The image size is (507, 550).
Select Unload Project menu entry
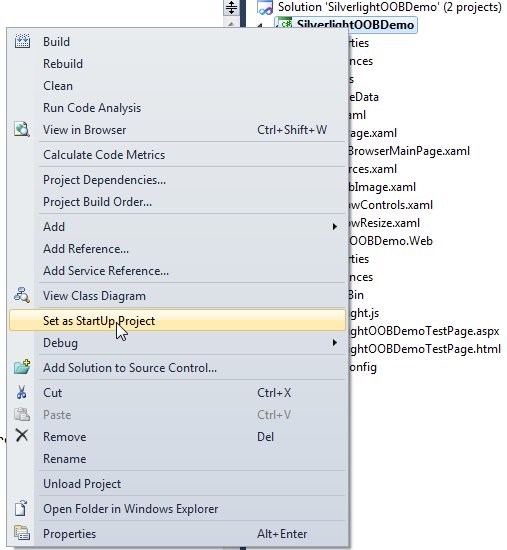[x=82, y=484]
